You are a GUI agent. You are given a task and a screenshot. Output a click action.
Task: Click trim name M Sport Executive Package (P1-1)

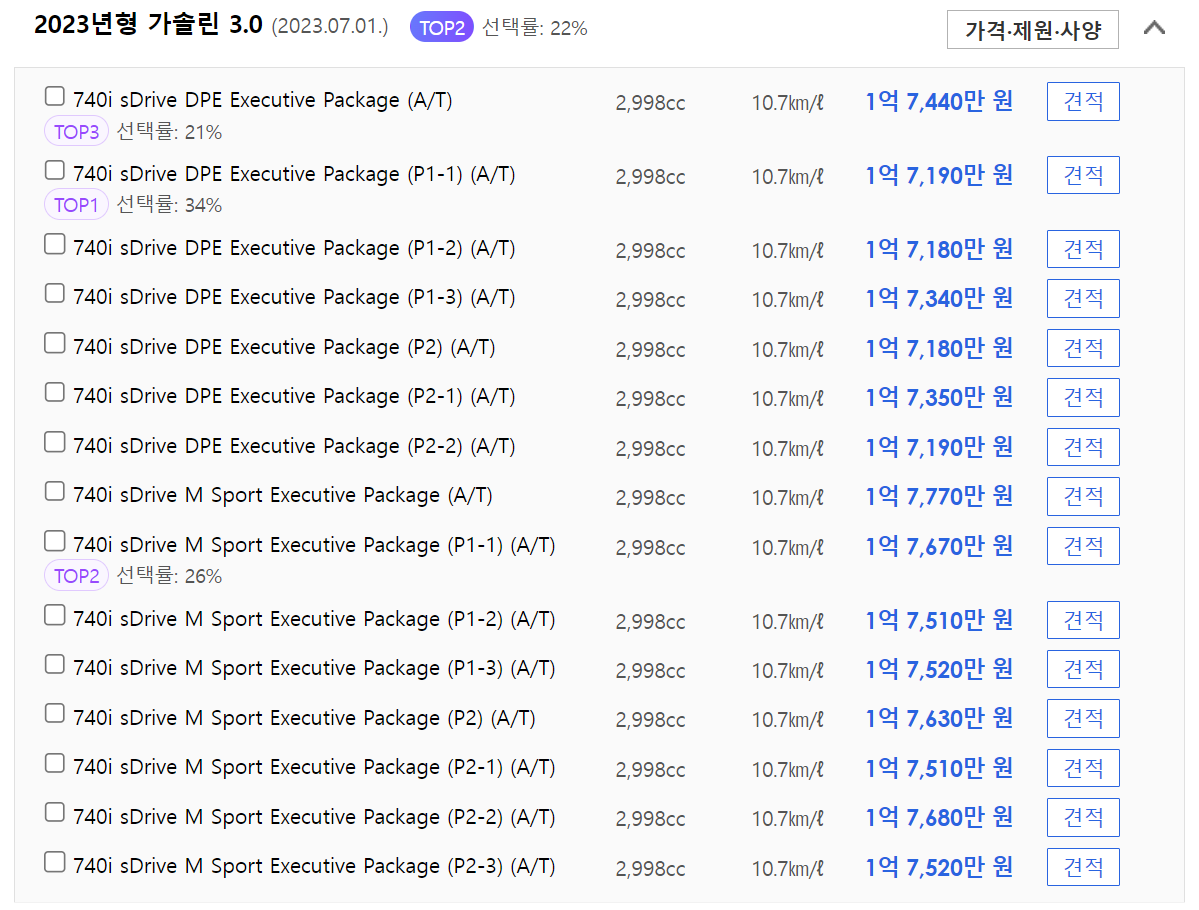314,545
